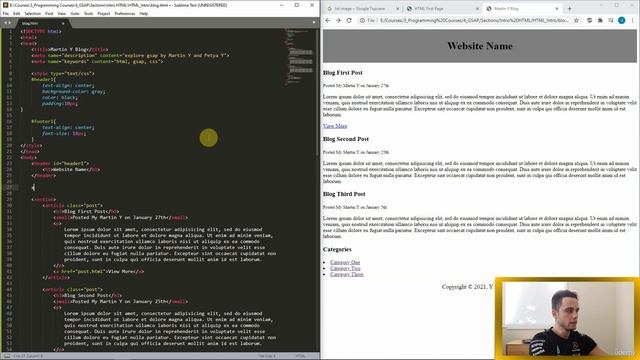Open the Category Two link
The height and width of the screenshot is (360, 640).
pyautogui.click(x=345, y=269)
